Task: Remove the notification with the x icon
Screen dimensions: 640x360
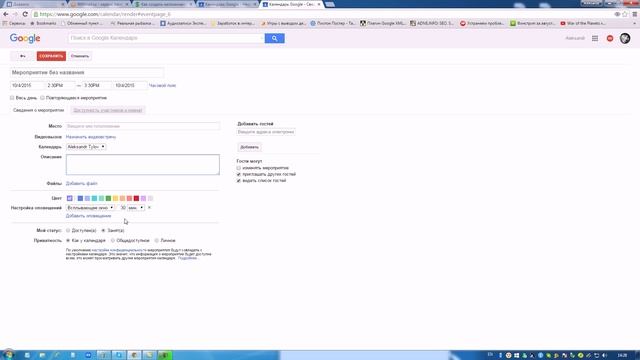Action: tap(149, 208)
